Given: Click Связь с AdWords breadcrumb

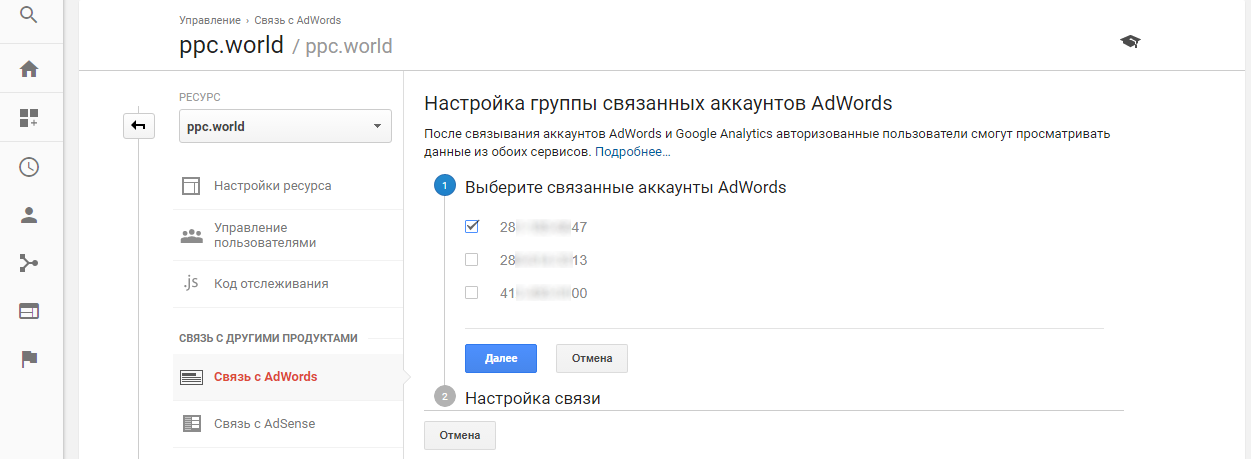Looking at the screenshot, I should pos(298,20).
